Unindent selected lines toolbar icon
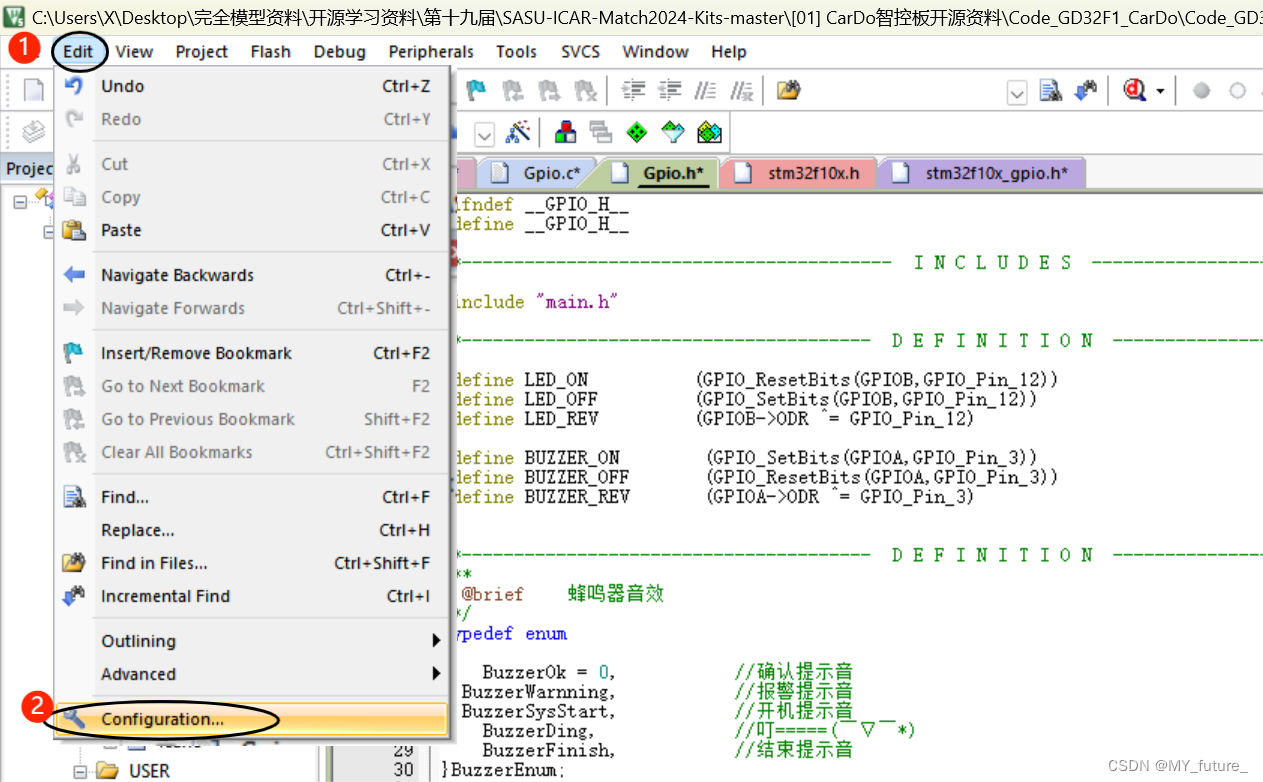 669,91
